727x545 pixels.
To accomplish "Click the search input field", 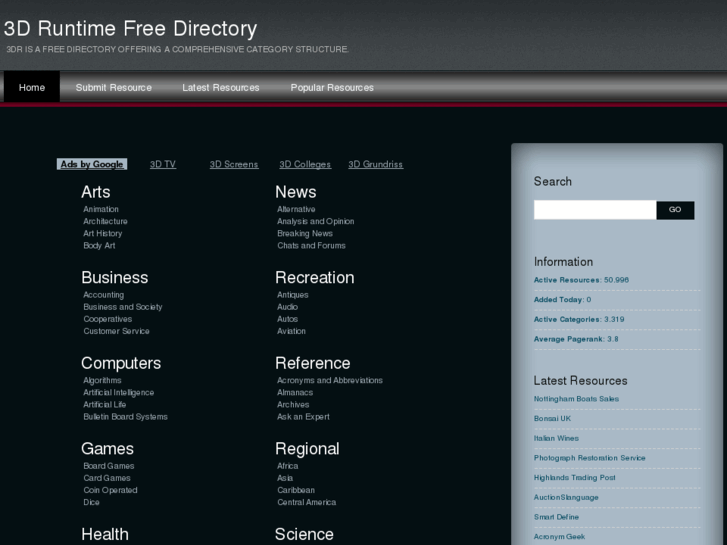I will 594,210.
